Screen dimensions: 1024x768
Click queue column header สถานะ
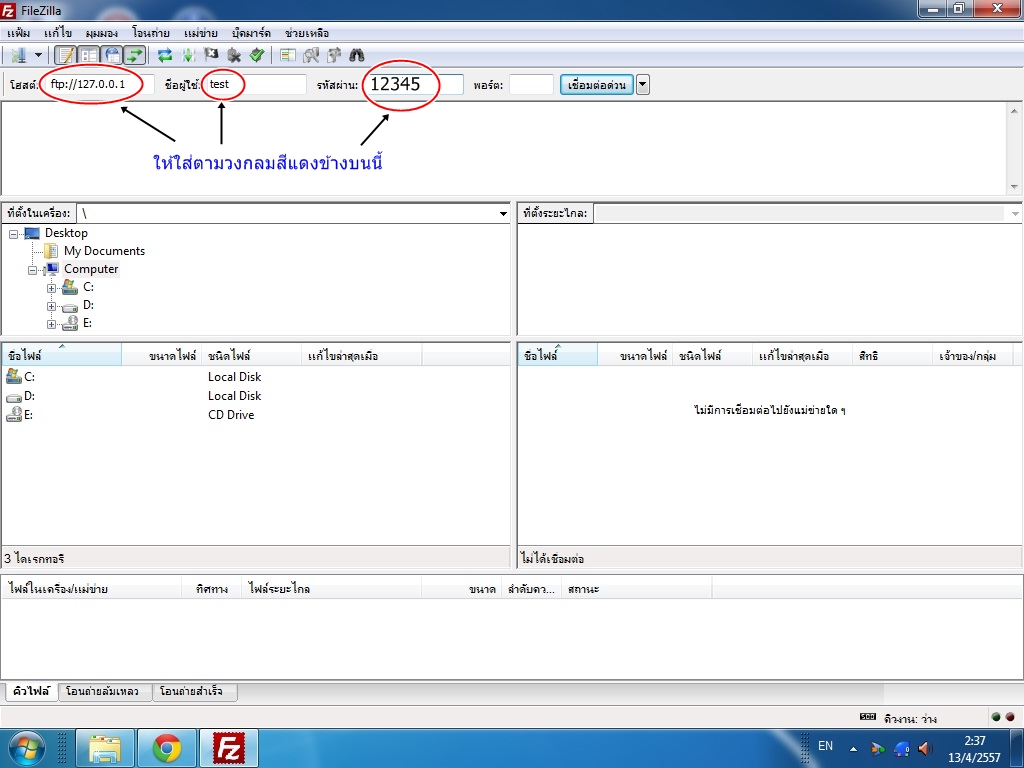637,589
